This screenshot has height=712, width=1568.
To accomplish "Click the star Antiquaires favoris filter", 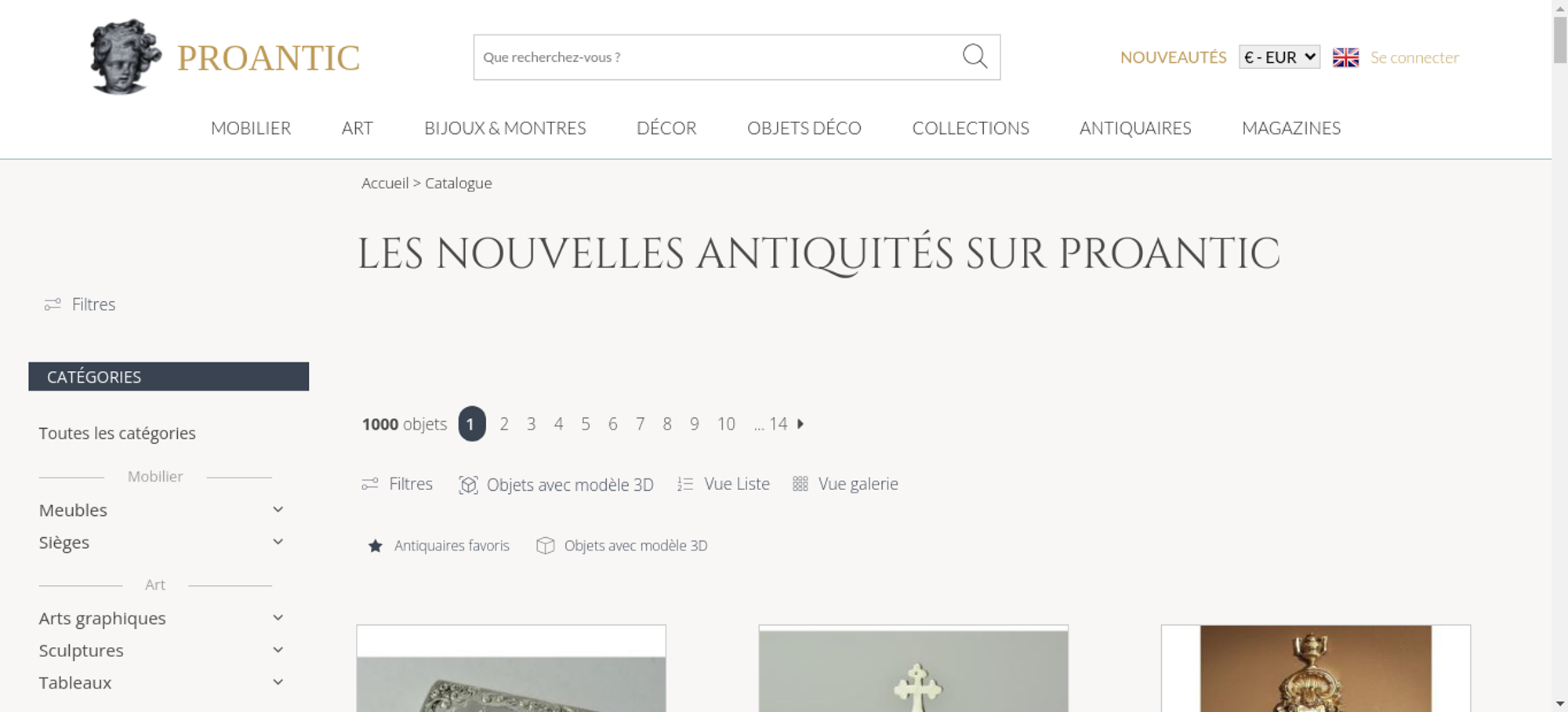I will (x=438, y=546).
